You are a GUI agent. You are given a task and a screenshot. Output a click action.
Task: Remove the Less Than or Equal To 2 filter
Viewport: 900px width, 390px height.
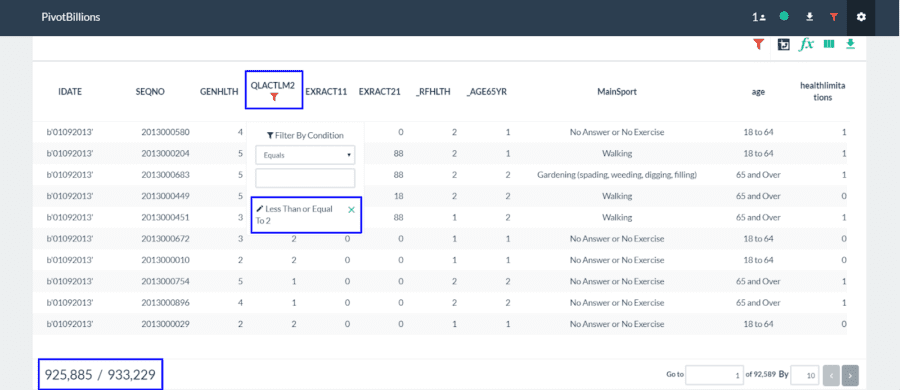[x=351, y=210]
